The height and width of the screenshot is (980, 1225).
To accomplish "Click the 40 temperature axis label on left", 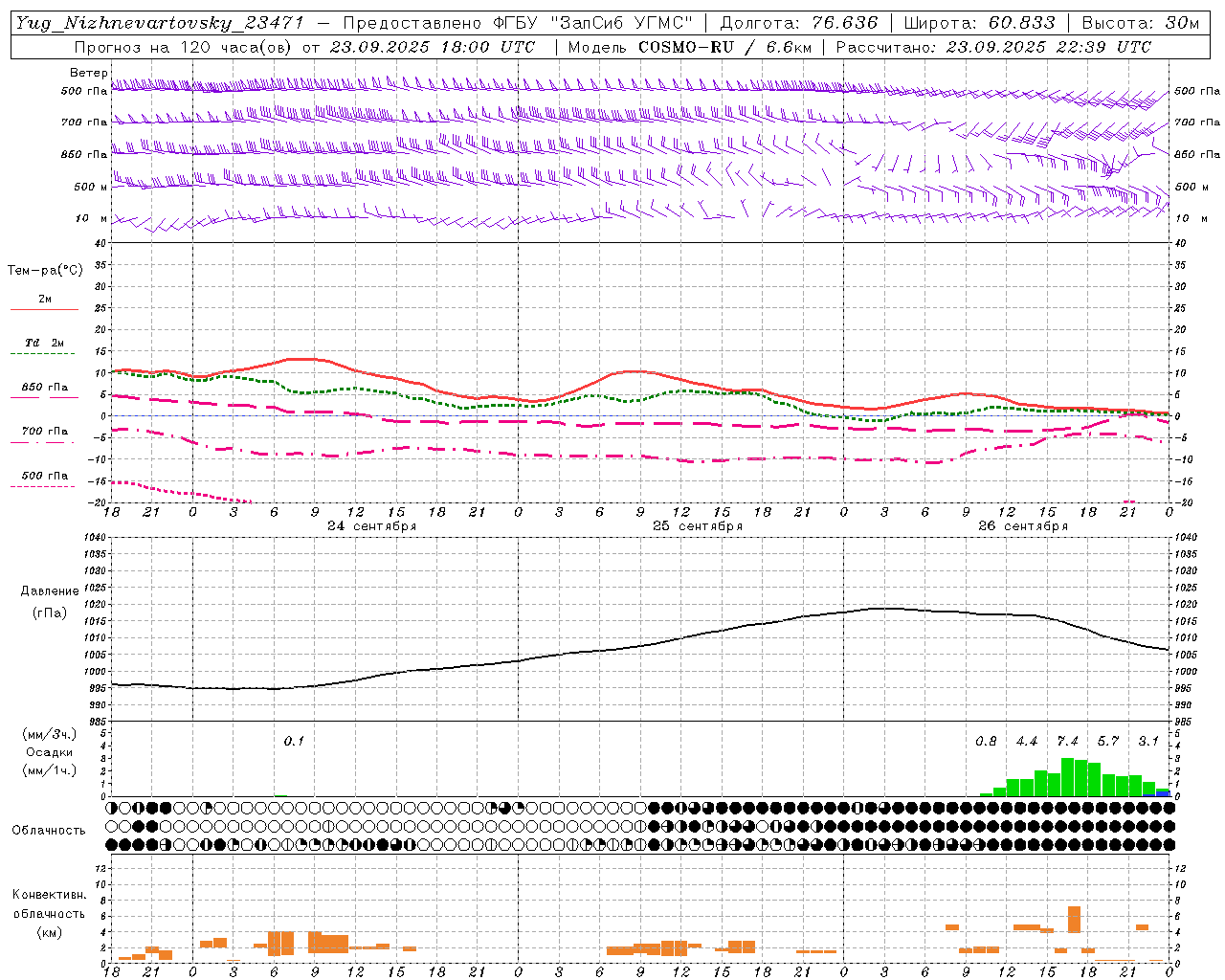I will click(x=101, y=243).
